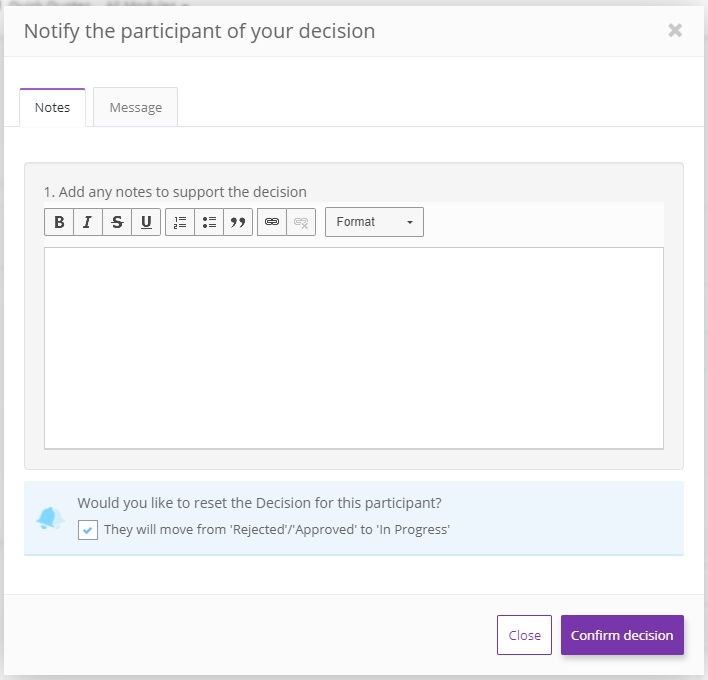This screenshot has height=680, width=708.
Task: Toggle bold formatting in the notes editor
Action: click(59, 222)
